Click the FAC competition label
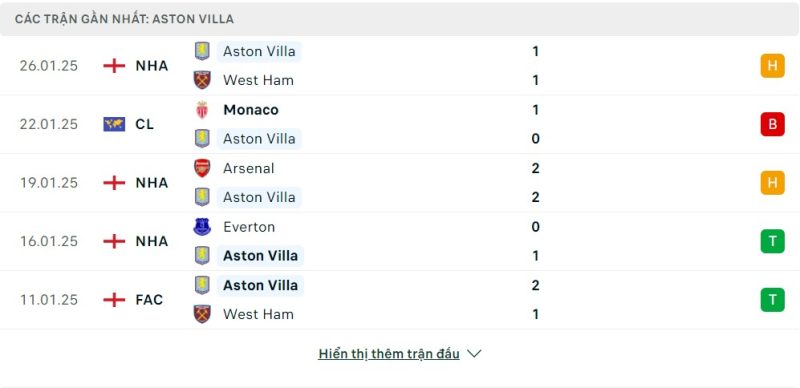This screenshot has height=388, width=800. click(x=149, y=300)
